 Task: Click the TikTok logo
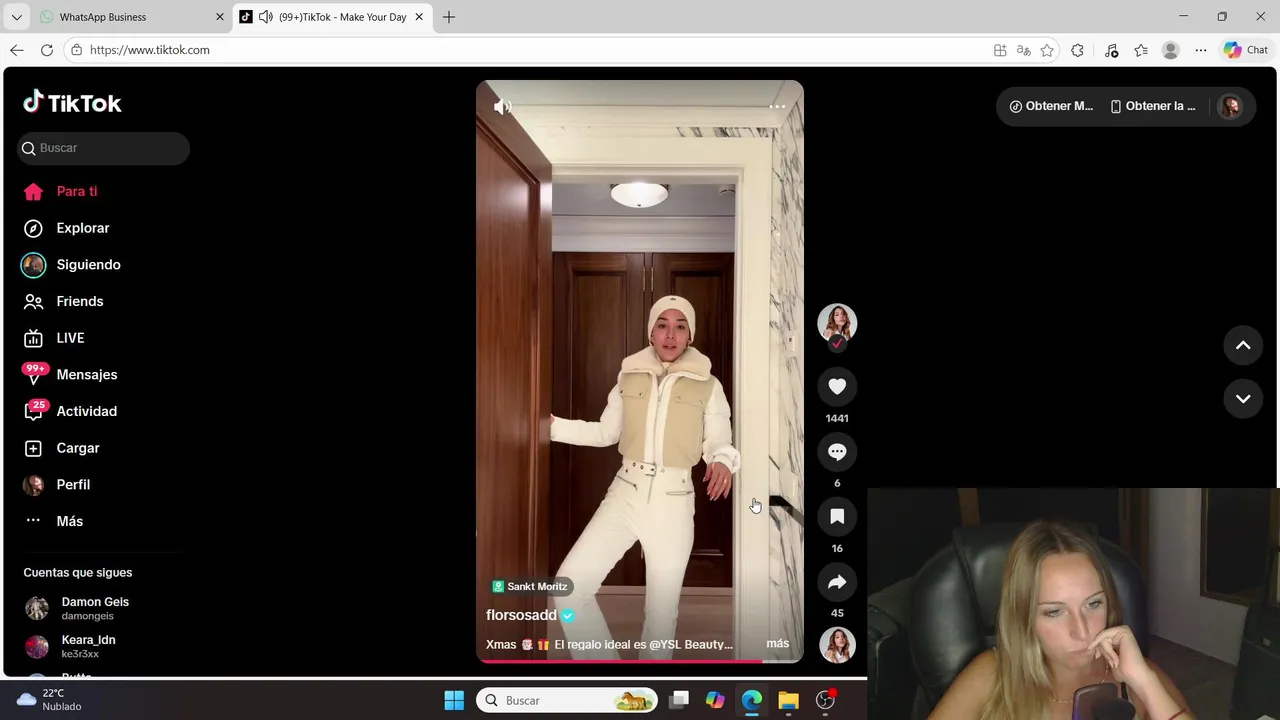tap(72, 102)
